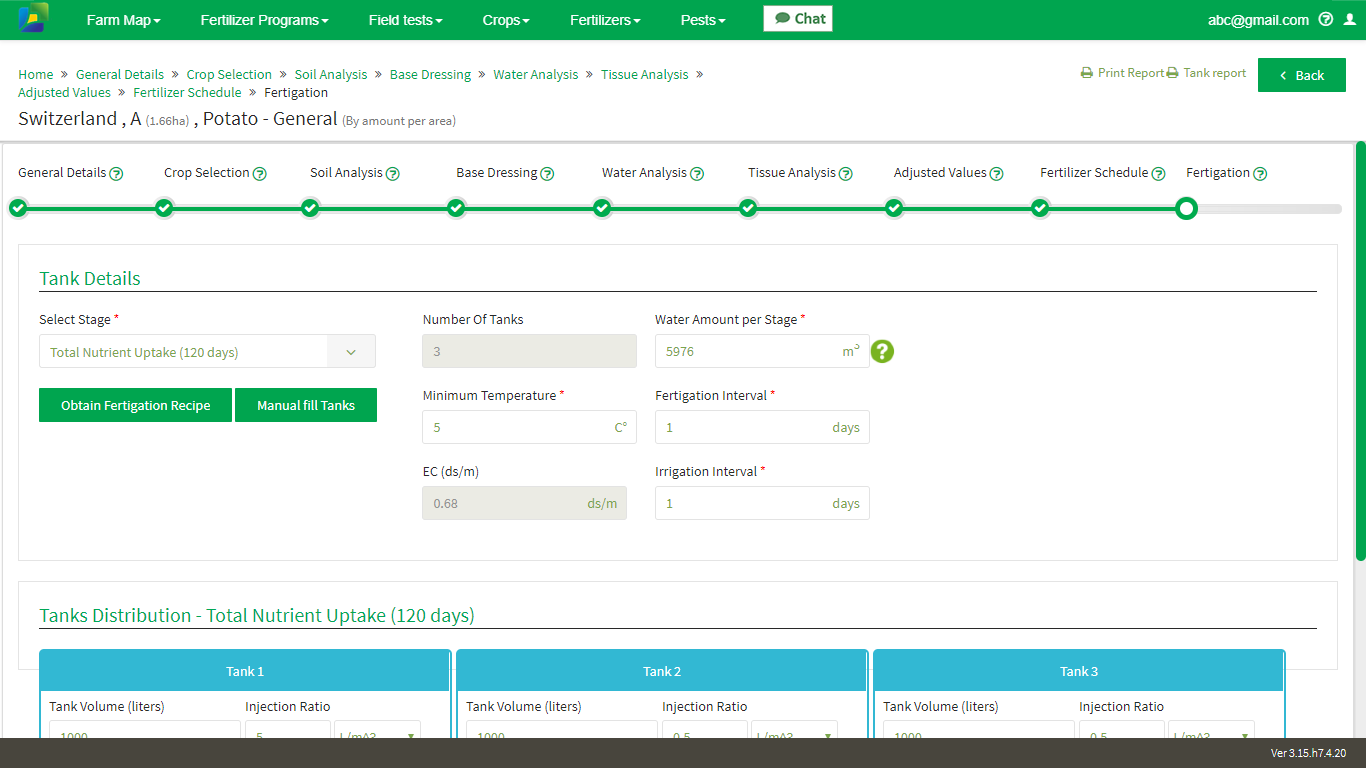Click the Minimum Temperature input field
1366x768 pixels.
tap(529, 427)
